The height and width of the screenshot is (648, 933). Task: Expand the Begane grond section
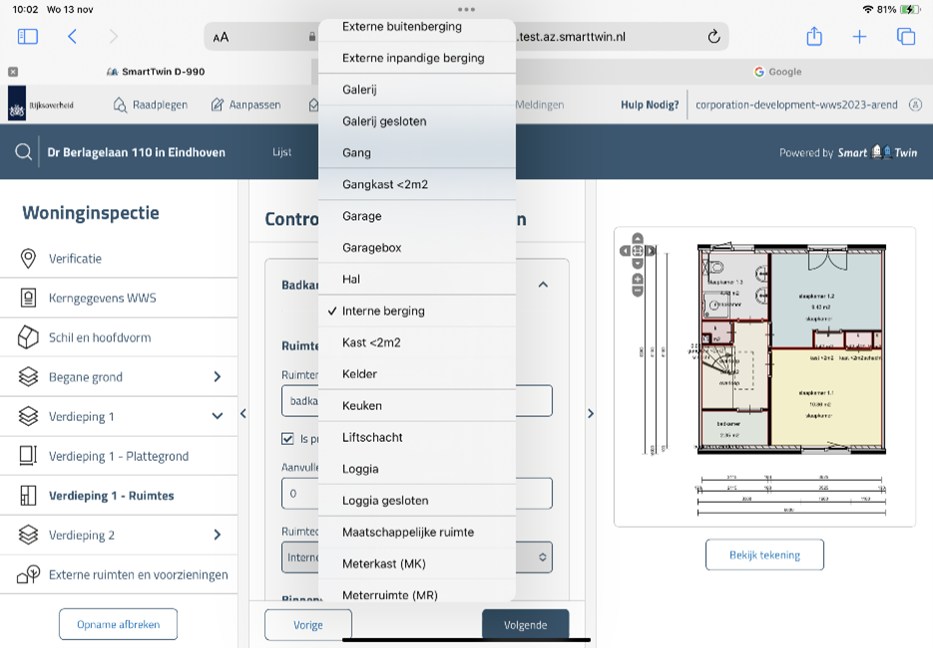[217, 377]
